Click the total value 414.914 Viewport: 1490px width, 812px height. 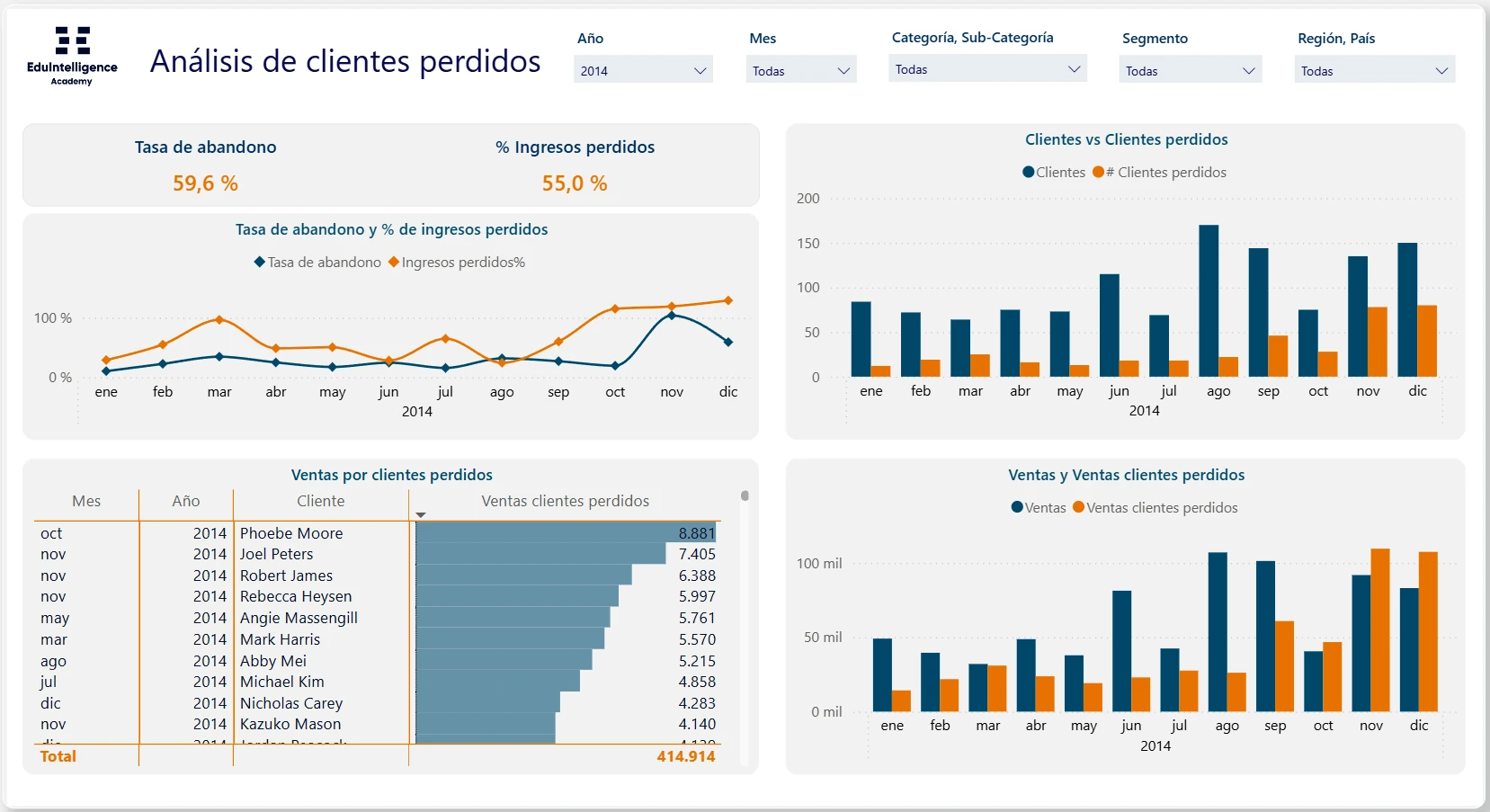[x=685, y=756]
